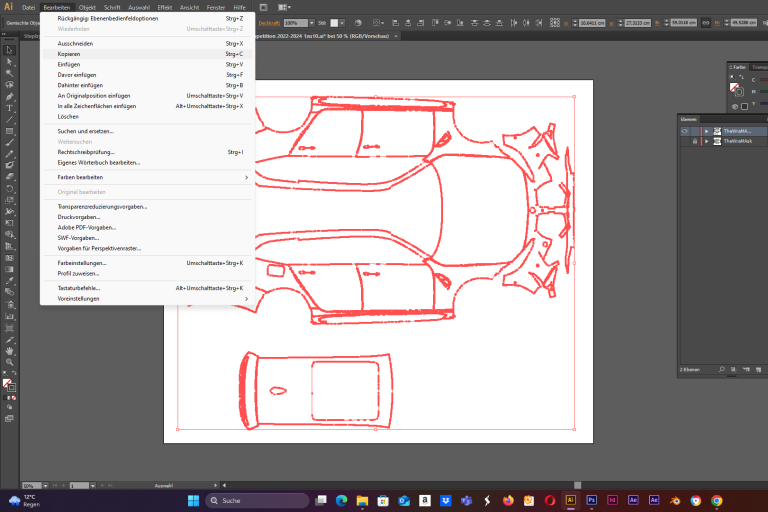Select the Rectangle tool

coord(9,131)
